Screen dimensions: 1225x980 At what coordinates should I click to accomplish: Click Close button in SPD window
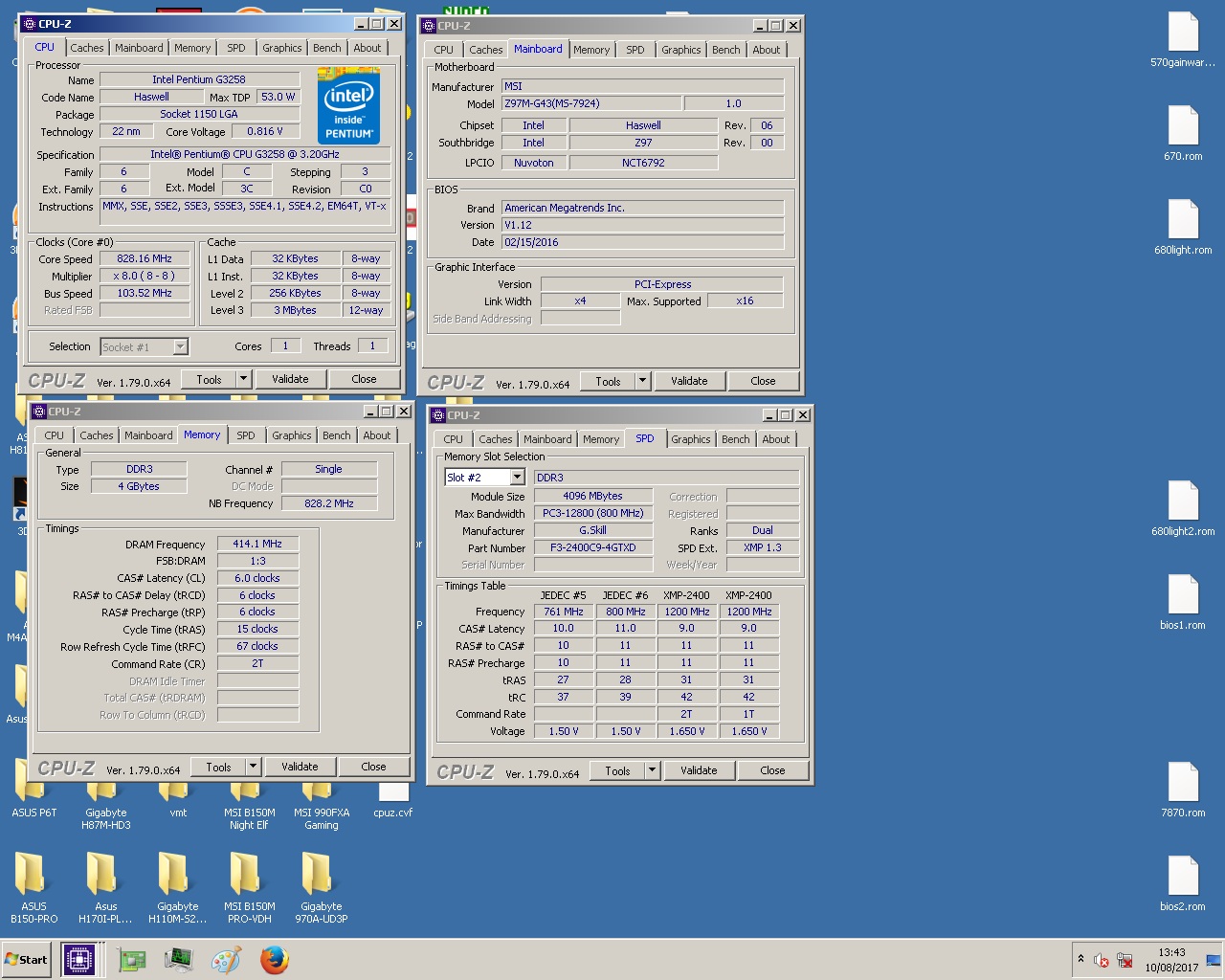(772, 770)
